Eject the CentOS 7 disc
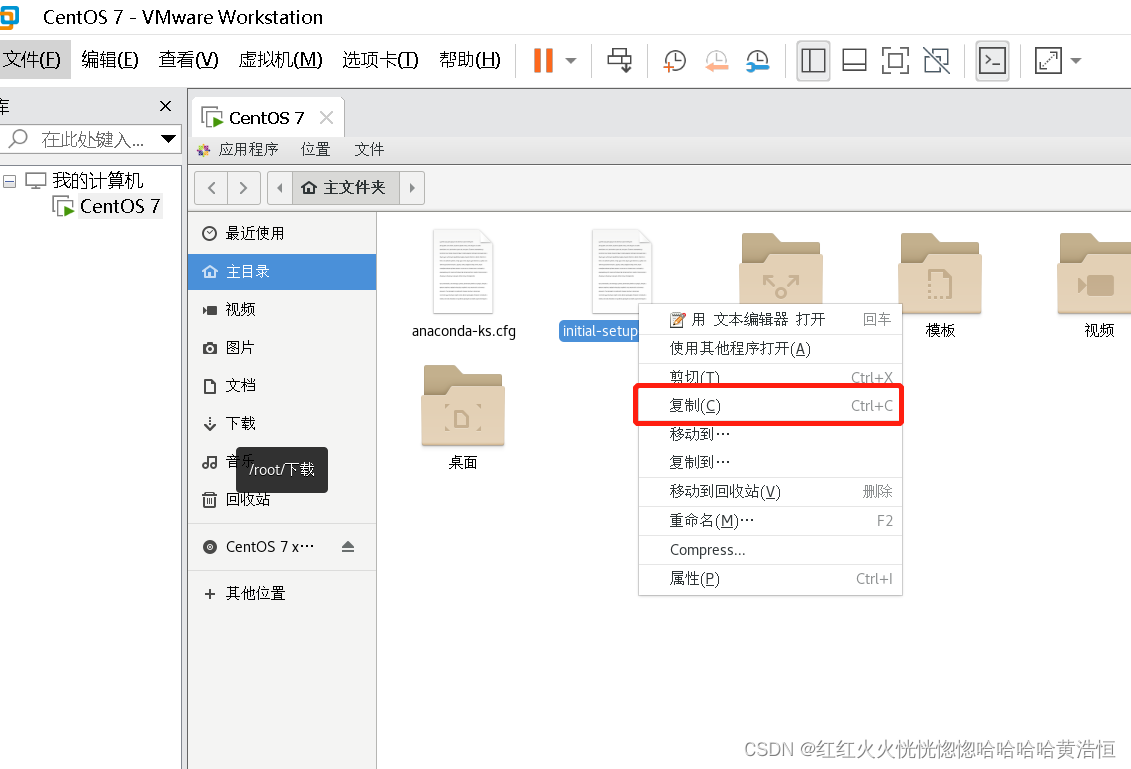The image size is (1131, 769). pyautogui.click(x=348, y=547)
